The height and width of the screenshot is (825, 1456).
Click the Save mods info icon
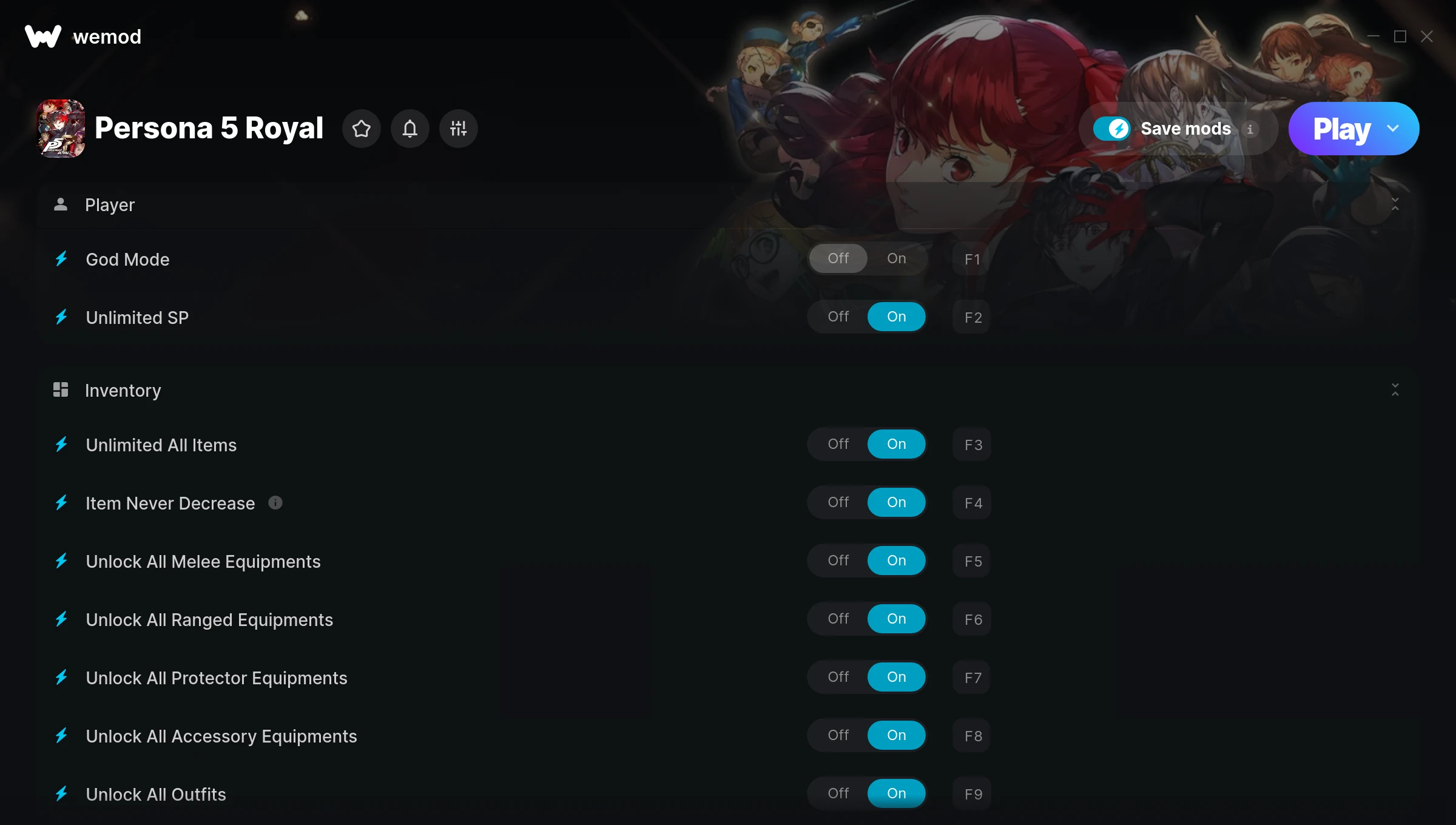[x=1250, y=129]
